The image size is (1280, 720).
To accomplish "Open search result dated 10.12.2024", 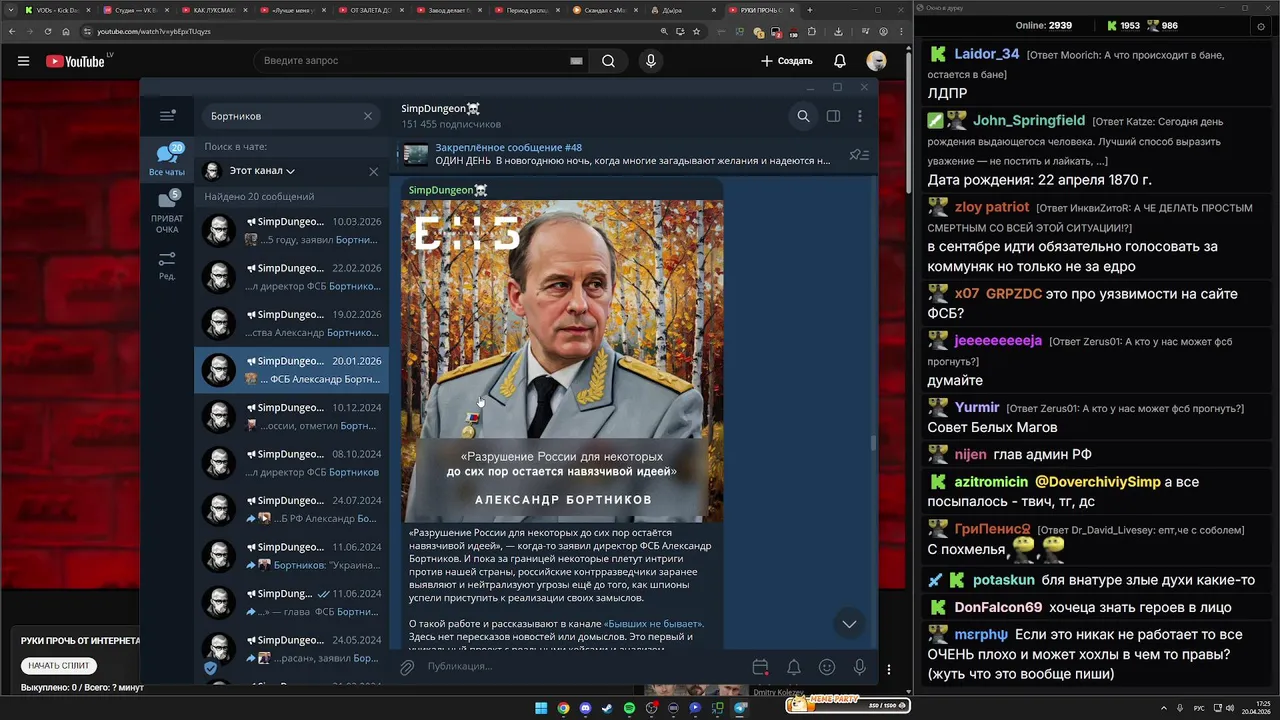I will (291, 416).
